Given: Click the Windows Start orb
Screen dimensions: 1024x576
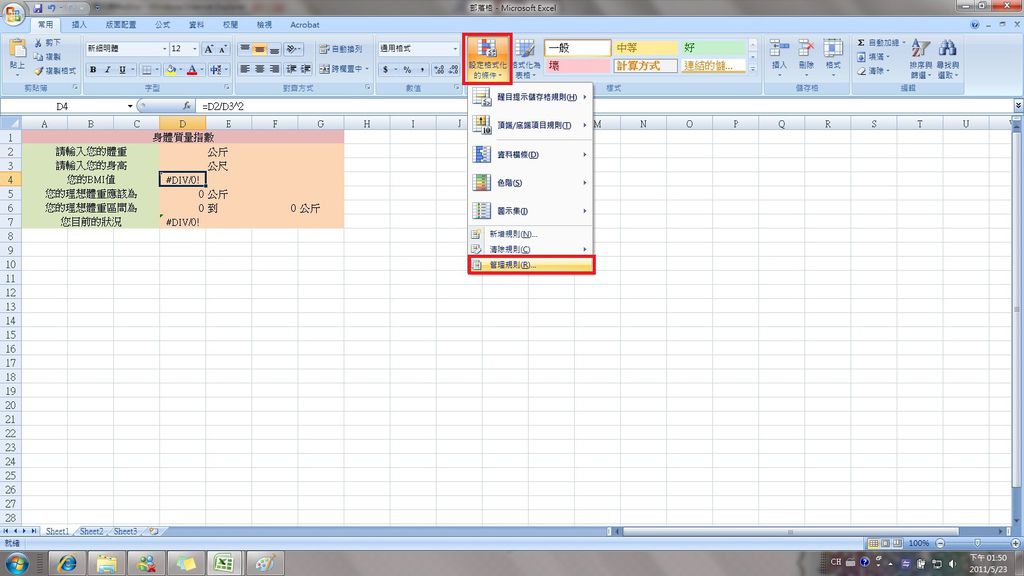Looking at the screenshot, I should point(18,563).
